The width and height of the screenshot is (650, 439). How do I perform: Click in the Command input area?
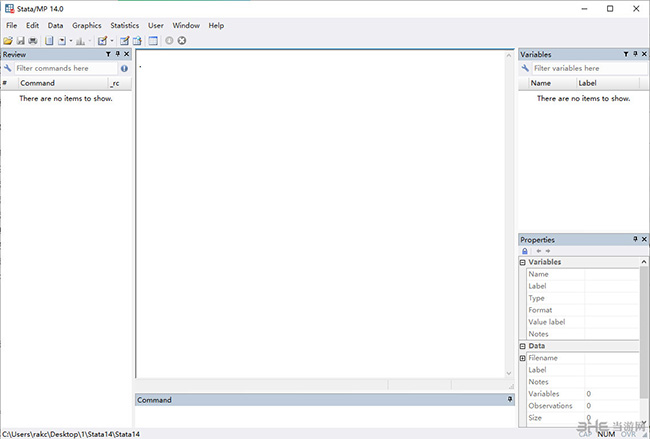coord(325,417)
